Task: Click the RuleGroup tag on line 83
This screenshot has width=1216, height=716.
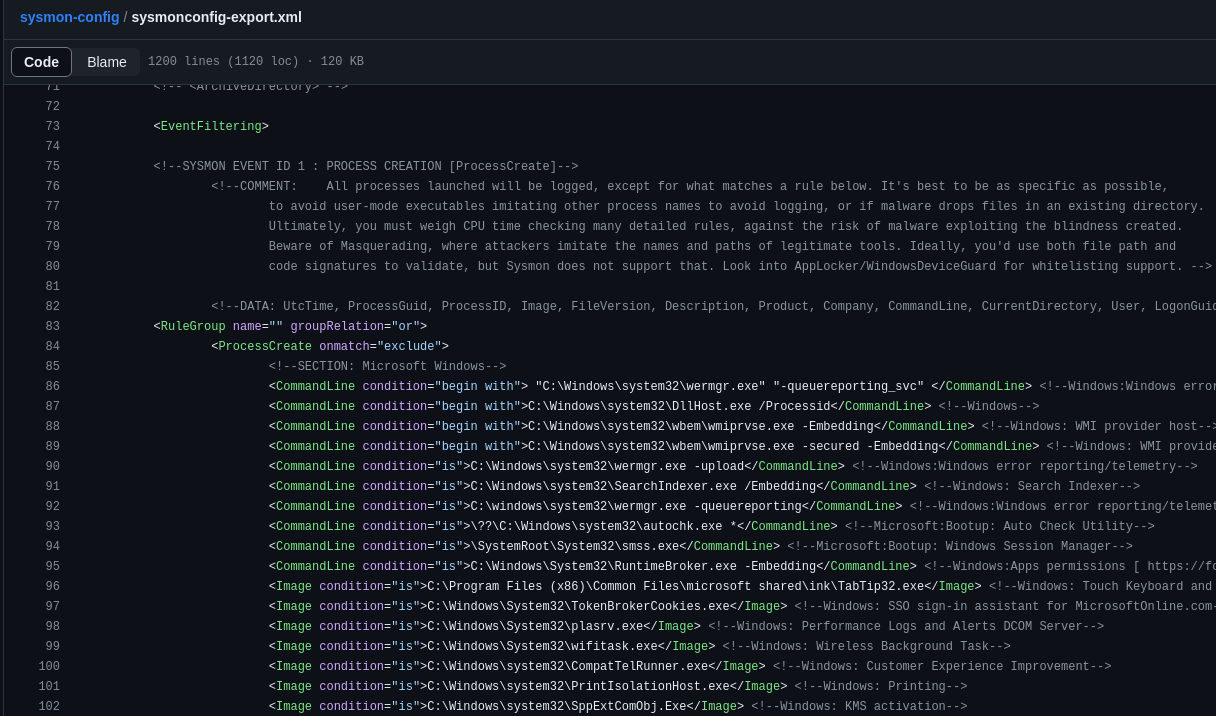Action: pos(192,327)
